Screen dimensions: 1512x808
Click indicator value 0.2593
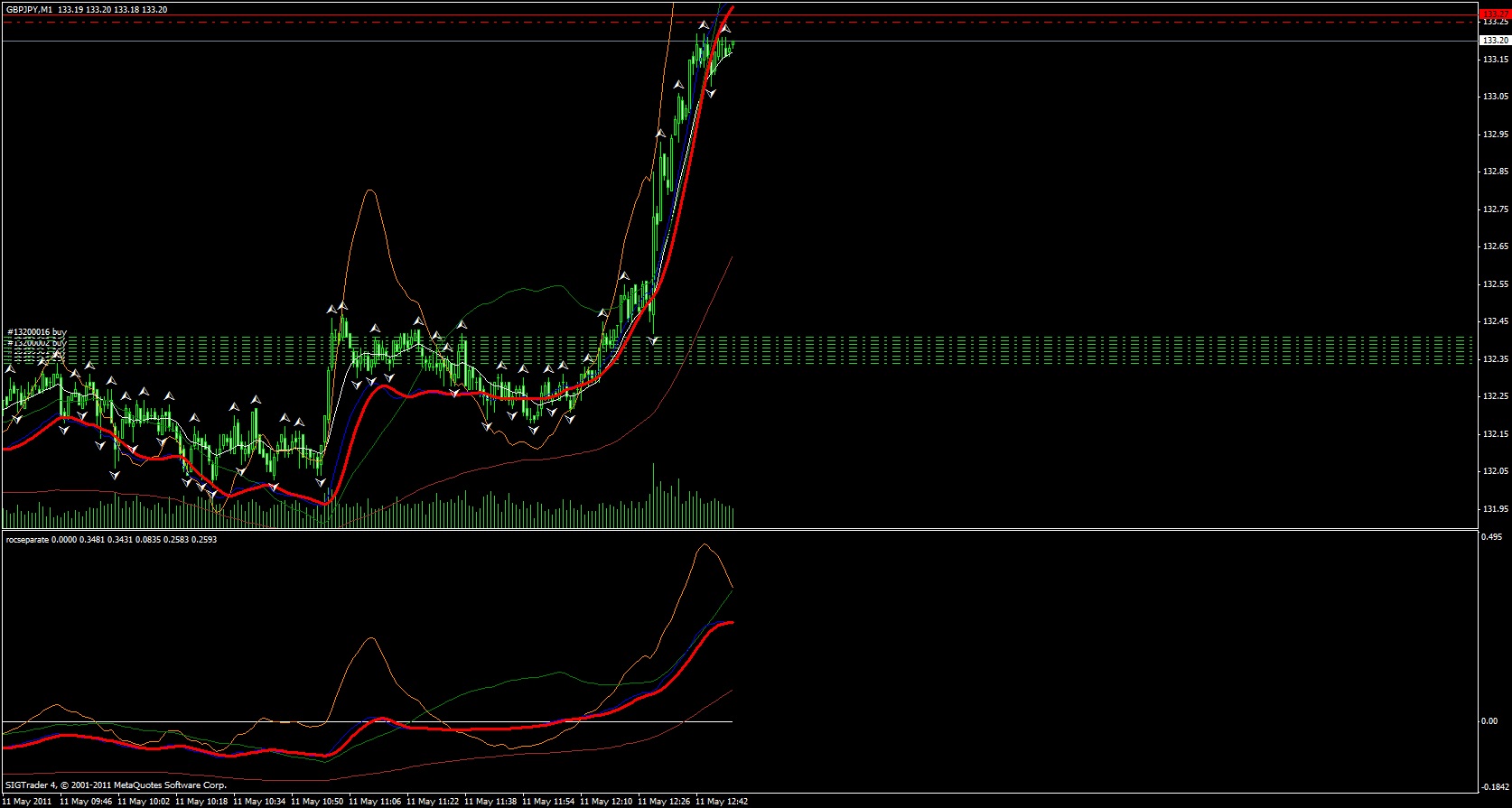coord(204,540)
